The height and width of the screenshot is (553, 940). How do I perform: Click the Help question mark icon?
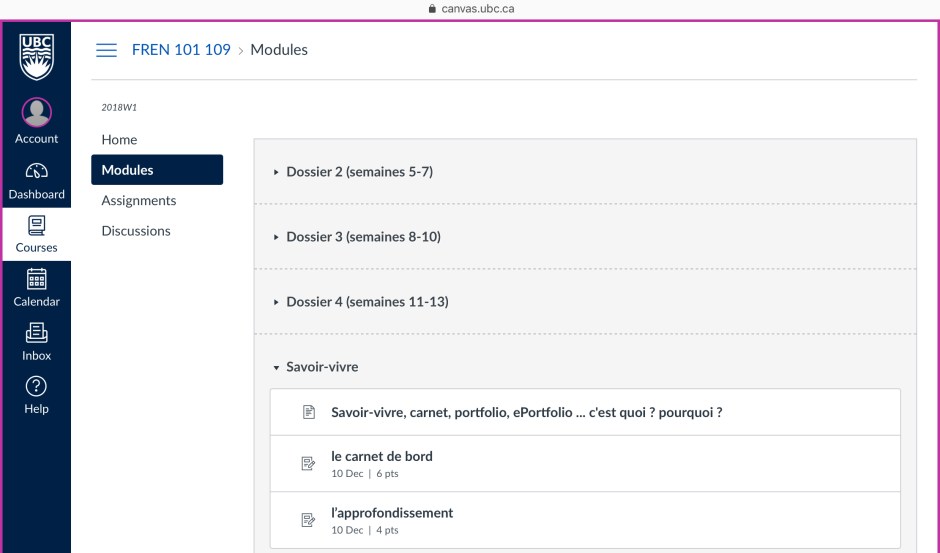tap(36, 386)
